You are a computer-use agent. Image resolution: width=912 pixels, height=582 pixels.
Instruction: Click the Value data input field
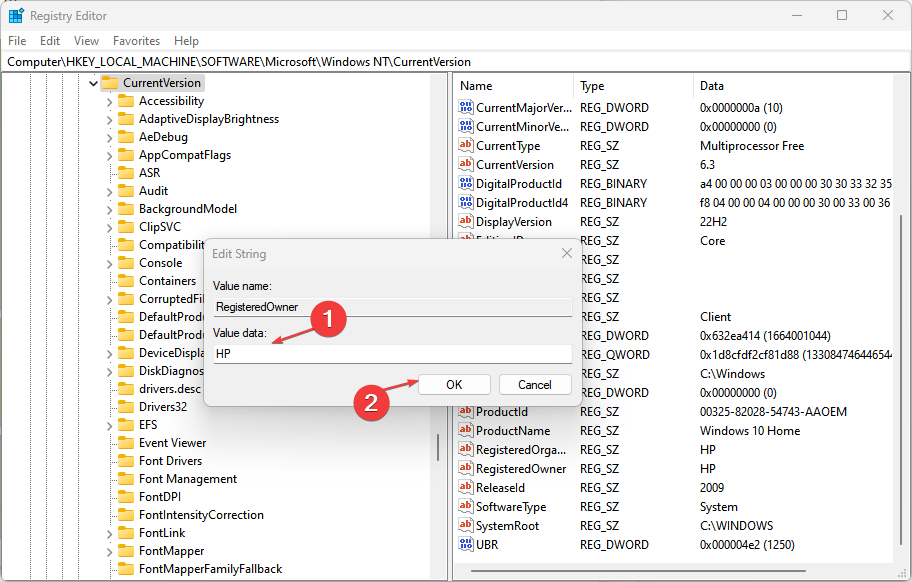tap(393, 354)
